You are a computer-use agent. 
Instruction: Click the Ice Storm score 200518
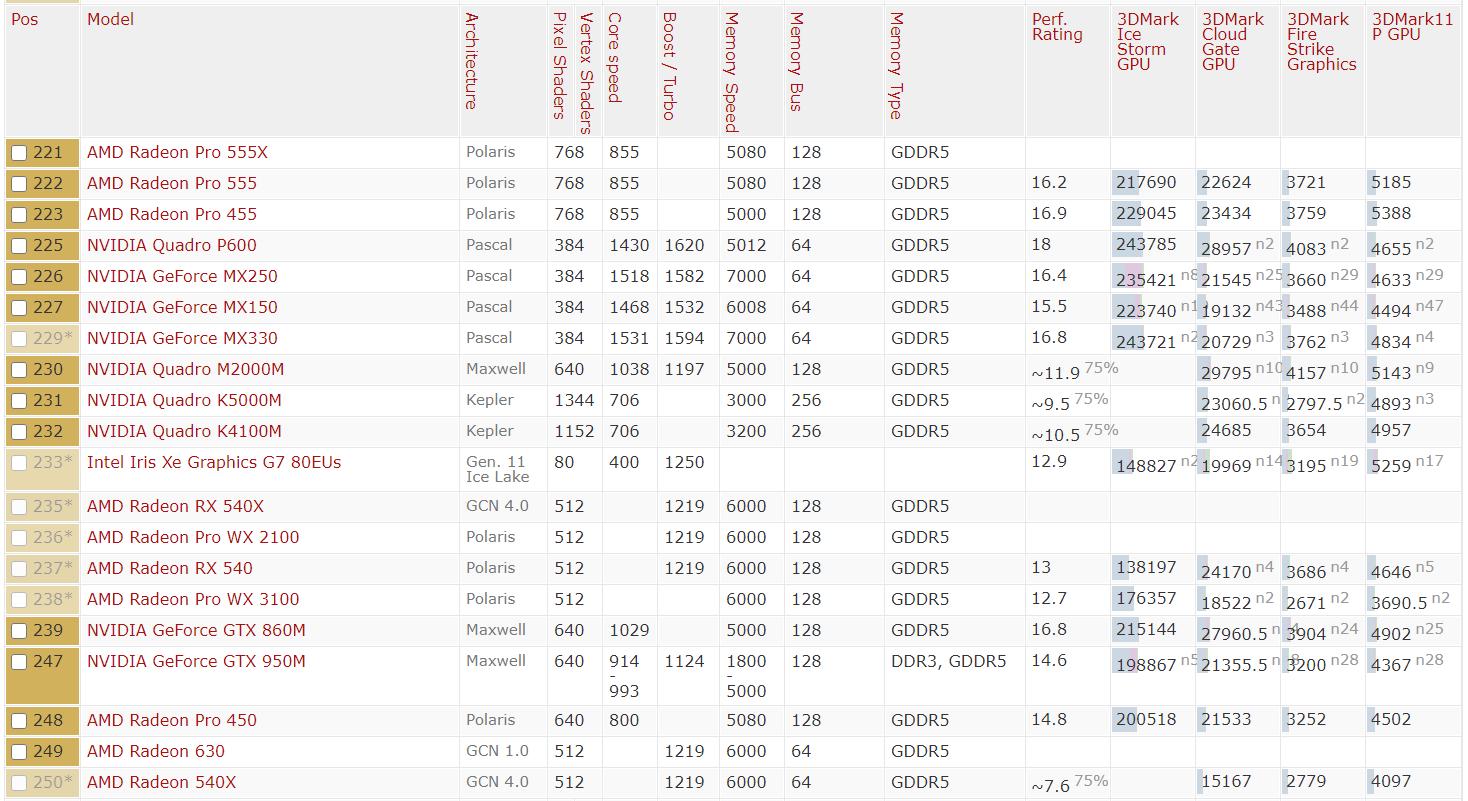click(x=1147, y=721)
